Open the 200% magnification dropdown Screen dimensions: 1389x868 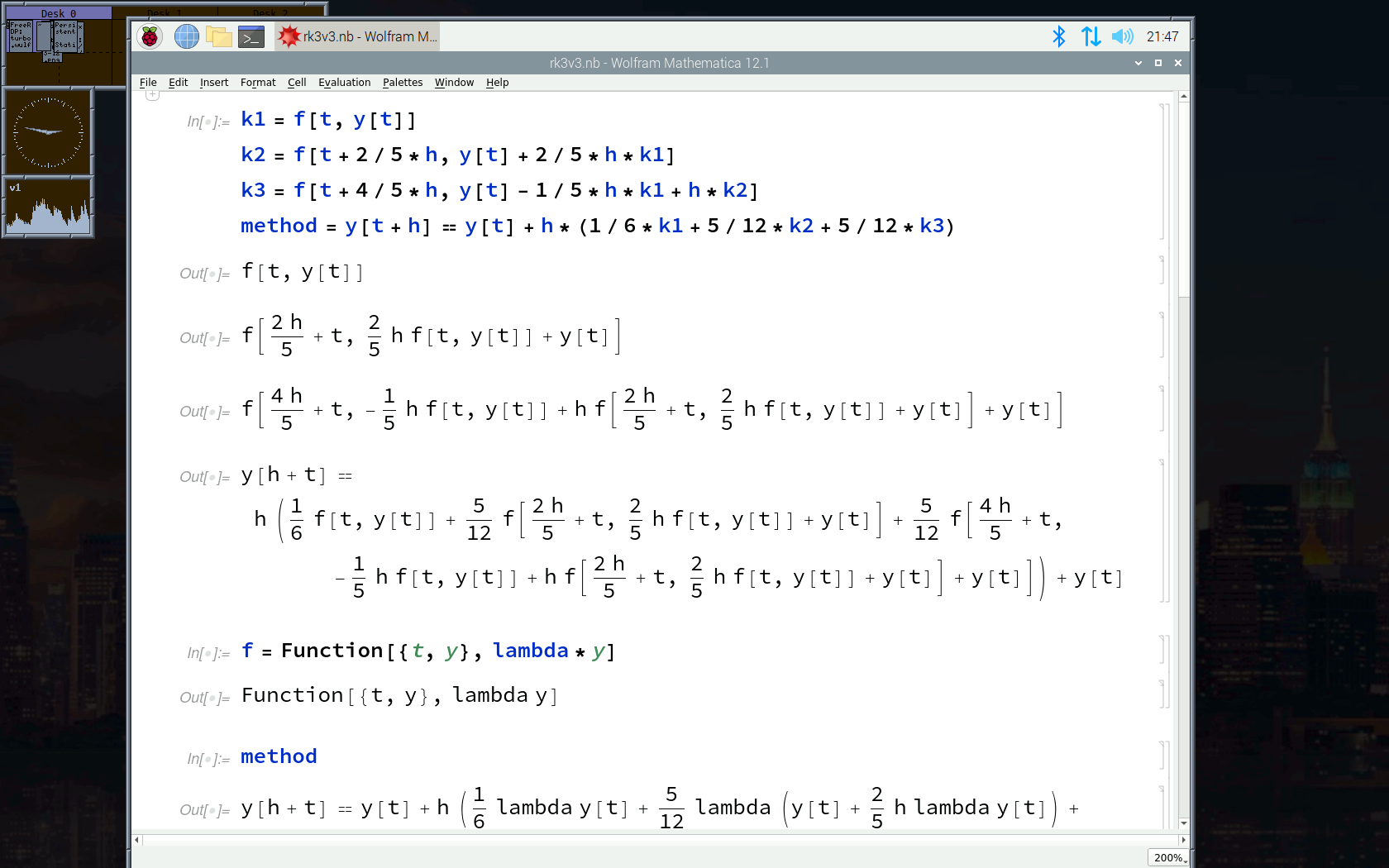pyautogui.click(x=1169, y=857)
